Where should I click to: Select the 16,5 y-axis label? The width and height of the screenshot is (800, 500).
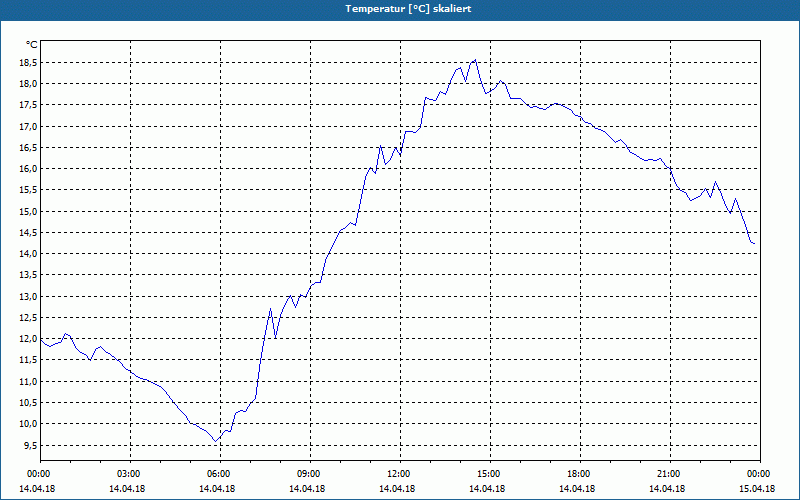(x=29, y=148)
